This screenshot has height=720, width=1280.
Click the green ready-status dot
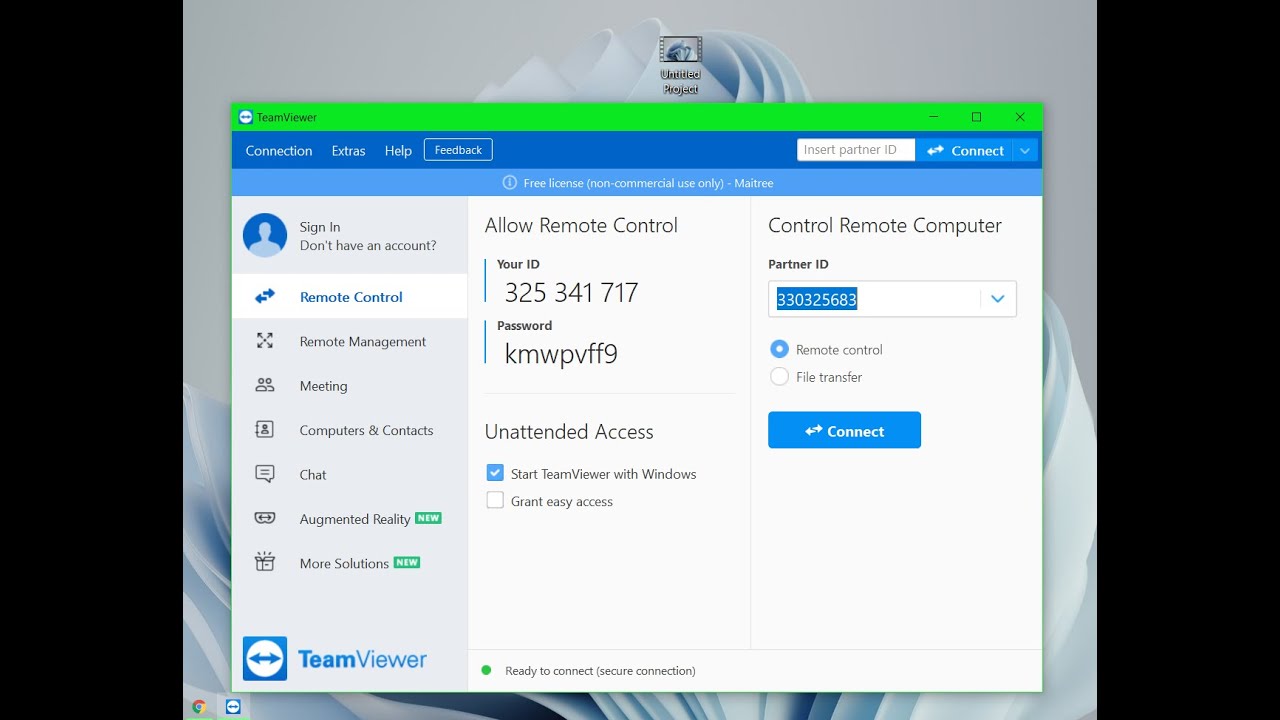point(486,670)
